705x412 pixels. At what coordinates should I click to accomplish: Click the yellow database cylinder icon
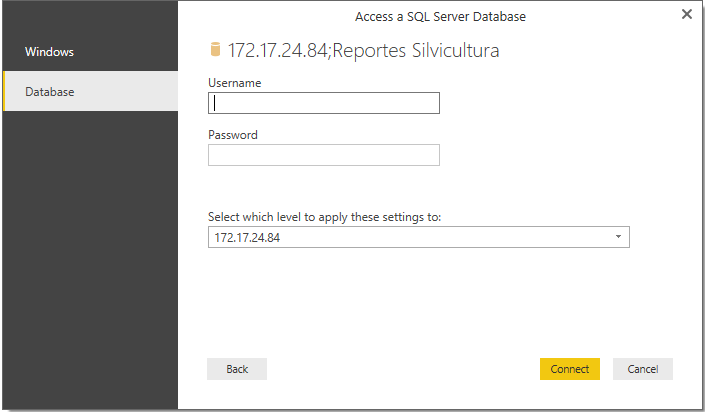click(215, 49)
